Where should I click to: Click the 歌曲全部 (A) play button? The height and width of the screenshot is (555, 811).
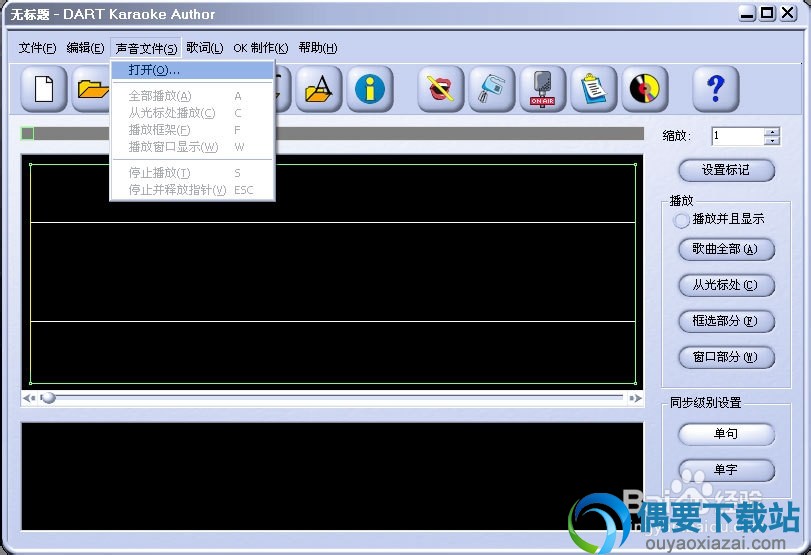726,249
